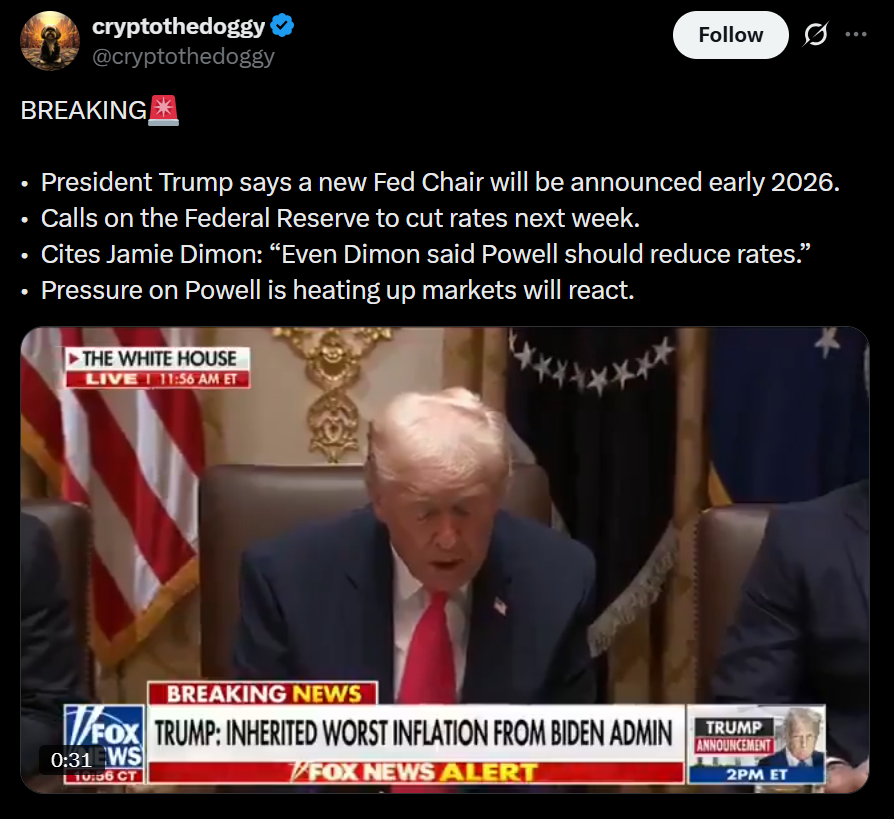
Task: Click the red BREAKING NEWS banner
Action: tap(263, 694)
